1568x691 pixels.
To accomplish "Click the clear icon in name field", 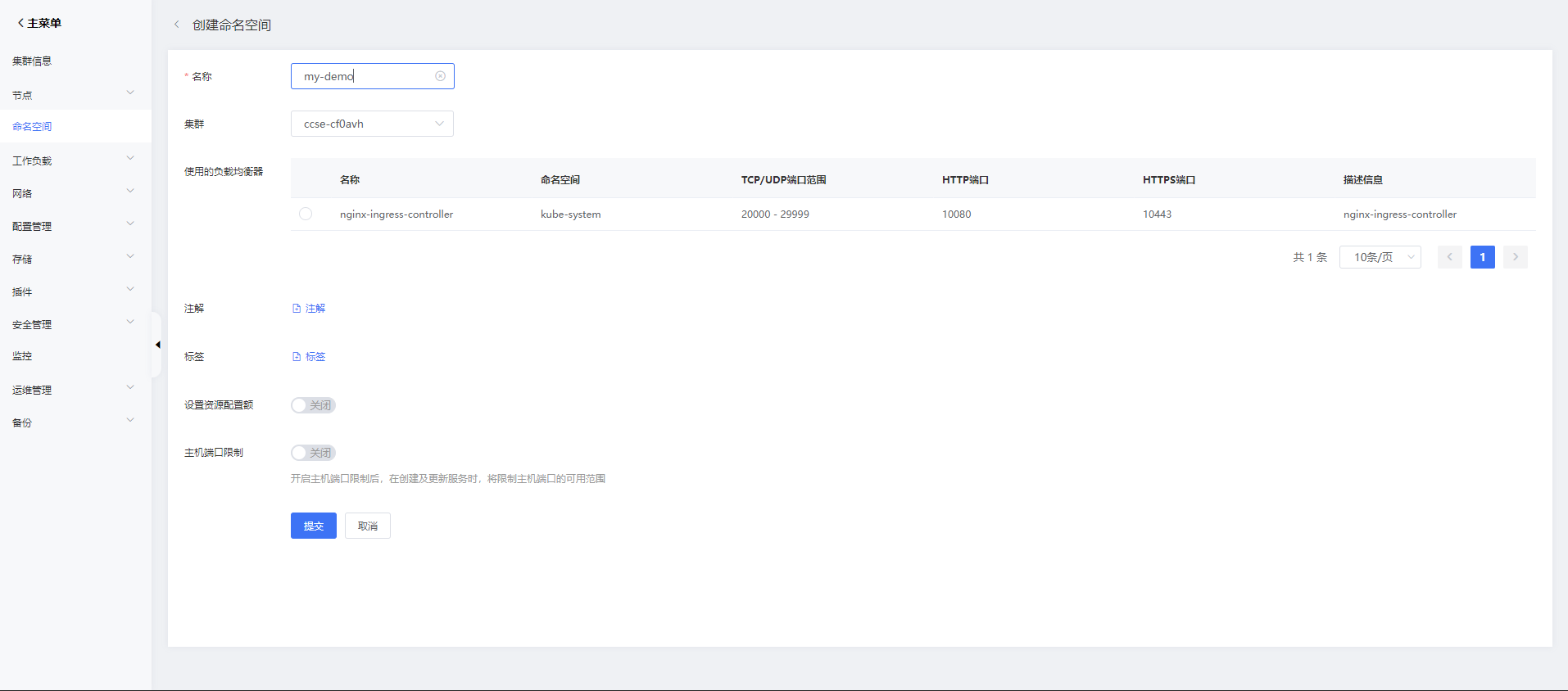I will pyautogui.click(x=440, y=76).
